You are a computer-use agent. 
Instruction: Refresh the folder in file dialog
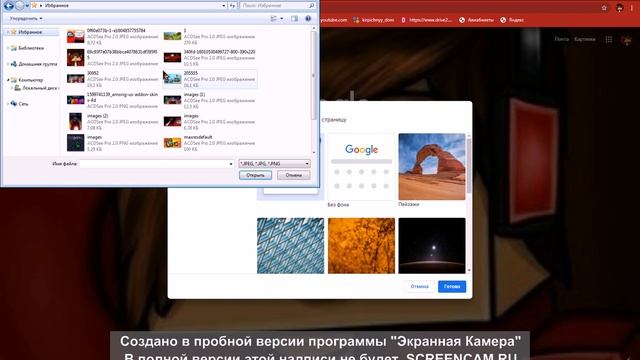click(232, 6)
